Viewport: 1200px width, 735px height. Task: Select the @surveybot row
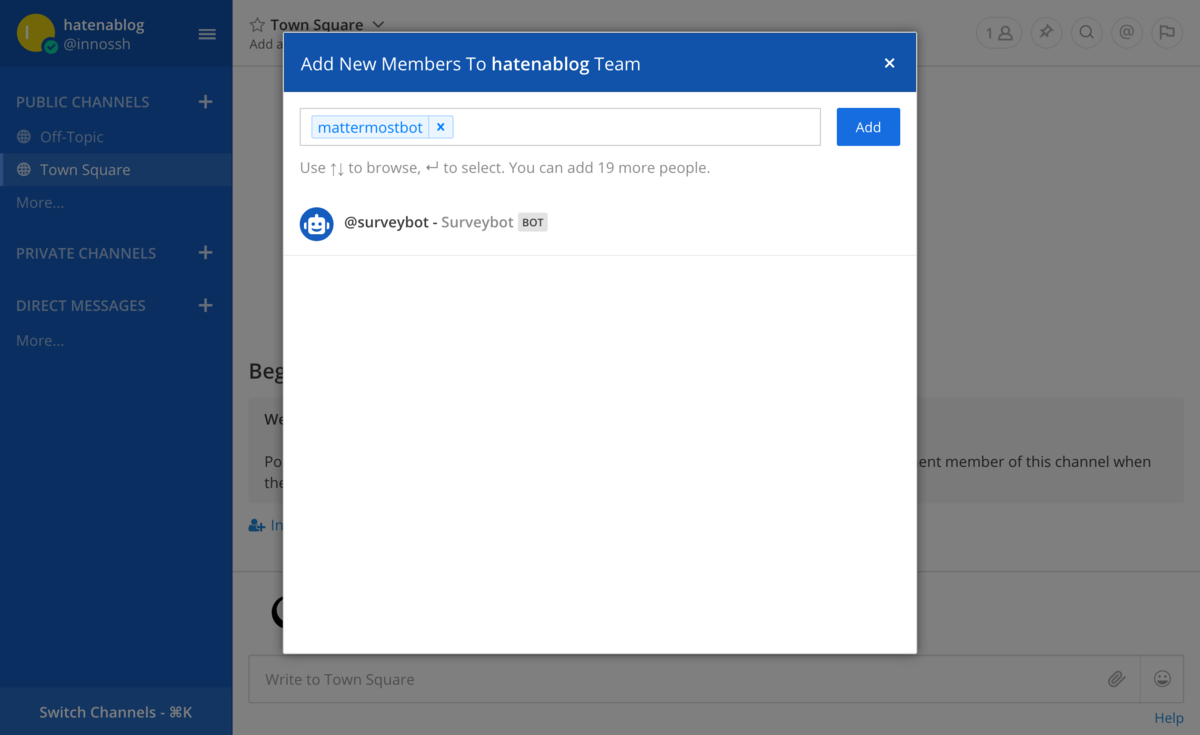[600, 223]
